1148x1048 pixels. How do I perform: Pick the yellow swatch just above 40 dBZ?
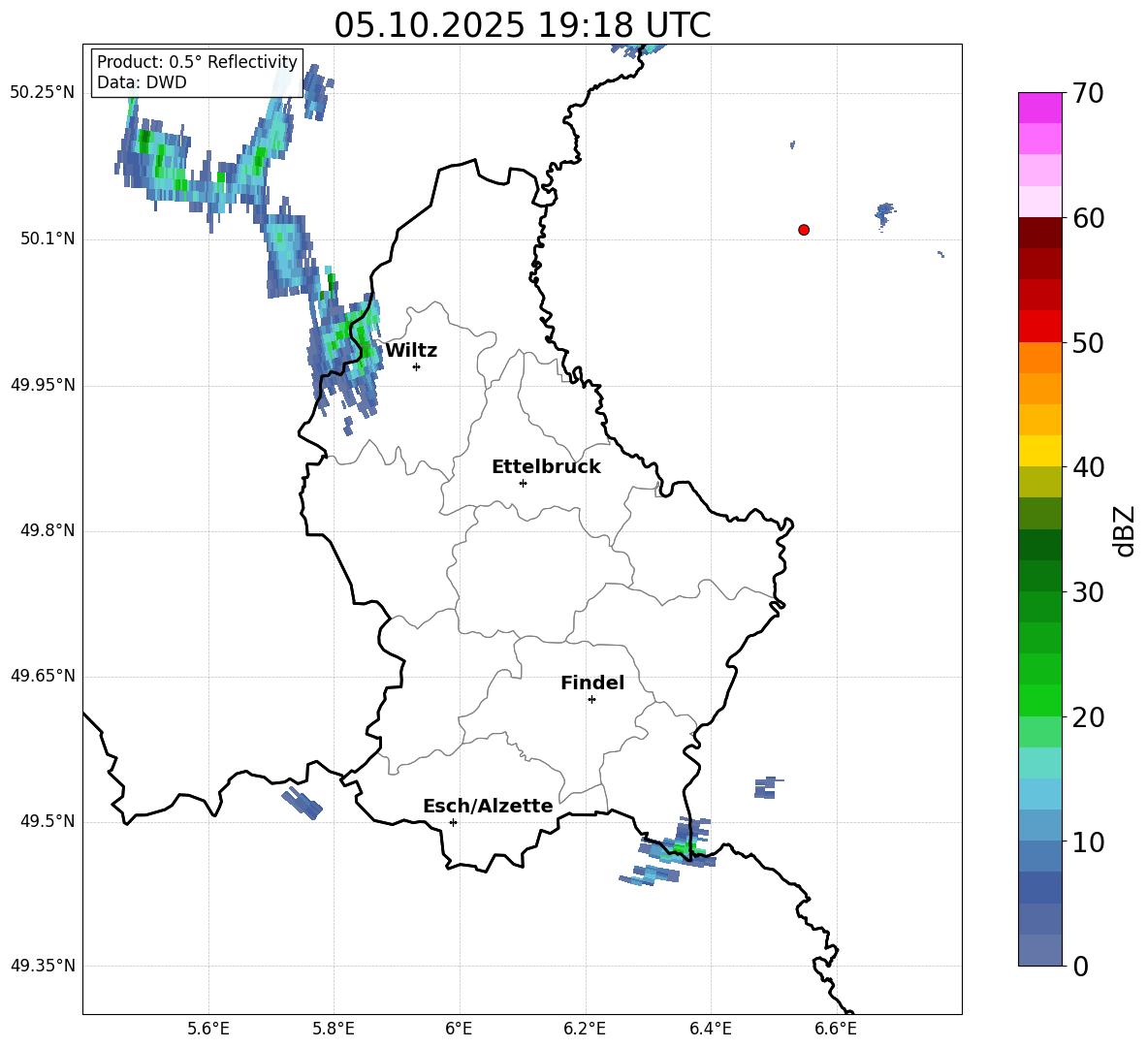click(1040, 451)
